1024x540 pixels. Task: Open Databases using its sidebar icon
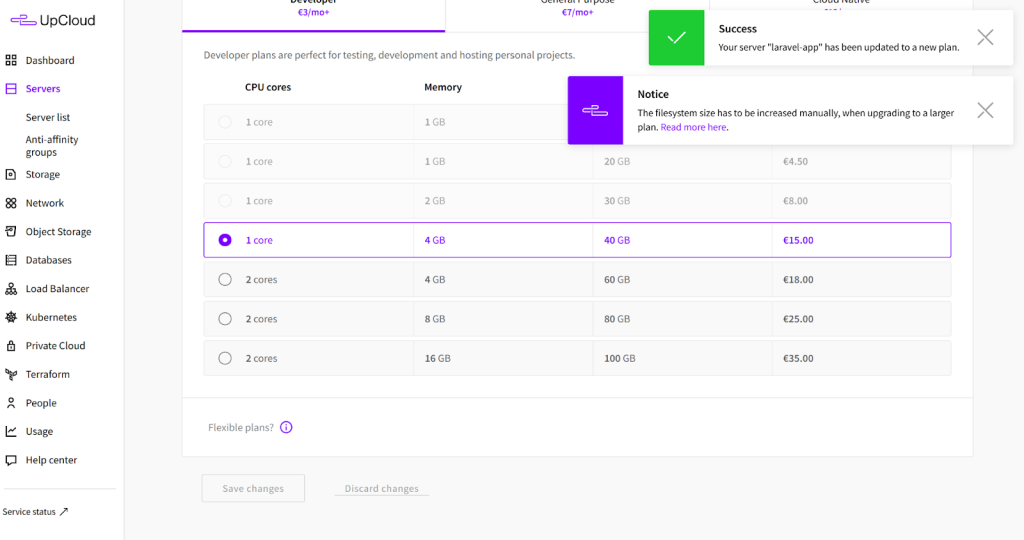[x=11, y=260]
